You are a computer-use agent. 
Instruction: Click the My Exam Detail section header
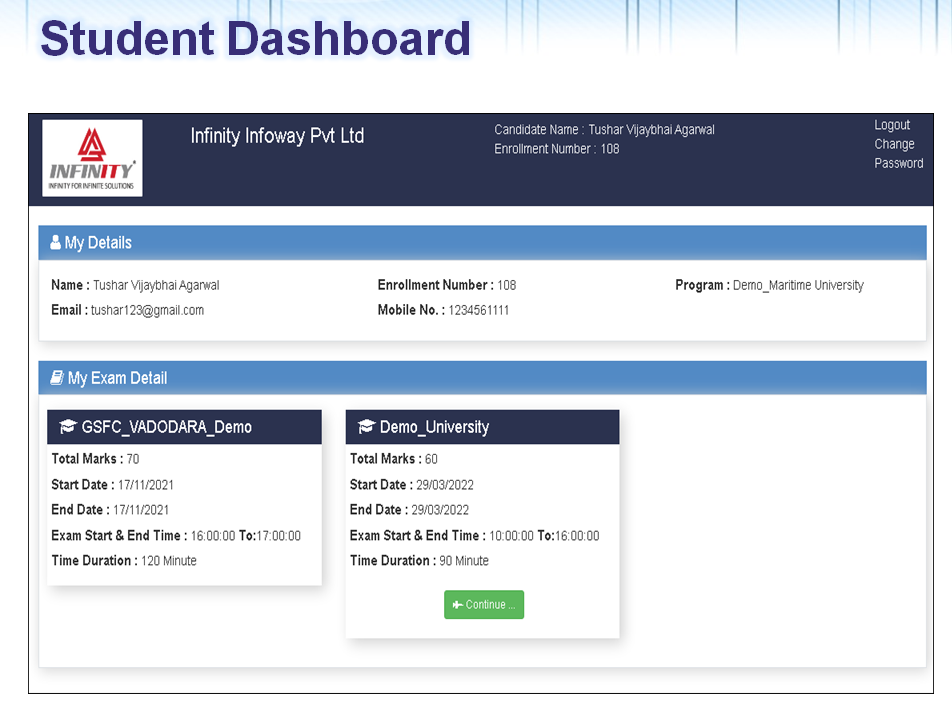click(x=482, y=378)
